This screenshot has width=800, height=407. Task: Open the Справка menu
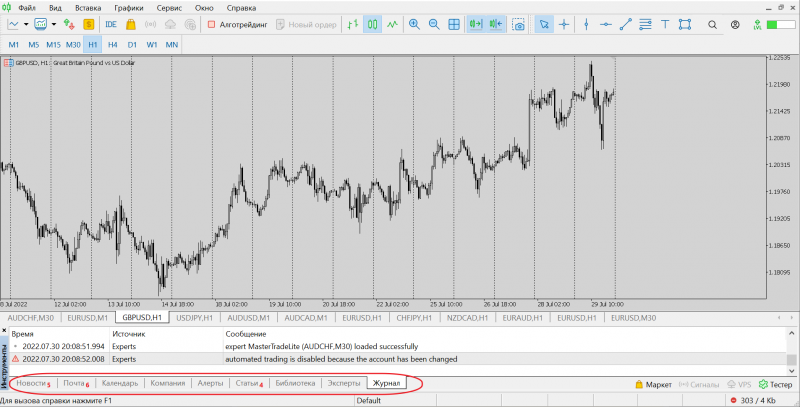point(241,8)
